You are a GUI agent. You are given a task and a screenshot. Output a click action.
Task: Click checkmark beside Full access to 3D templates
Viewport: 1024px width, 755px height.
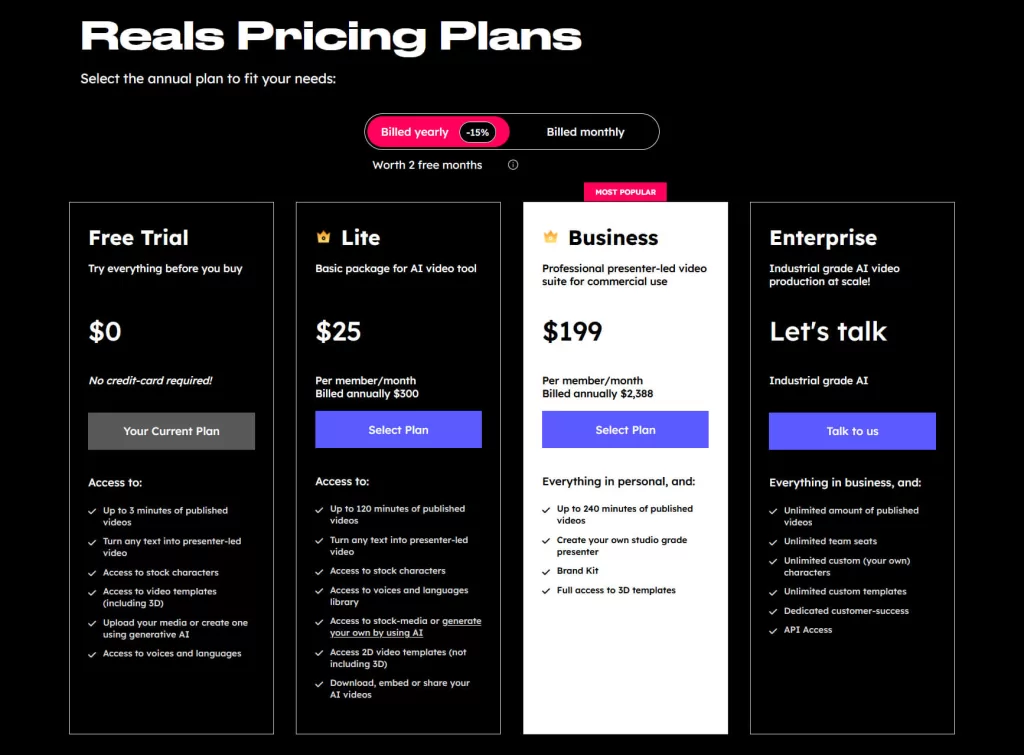[546, 591]
